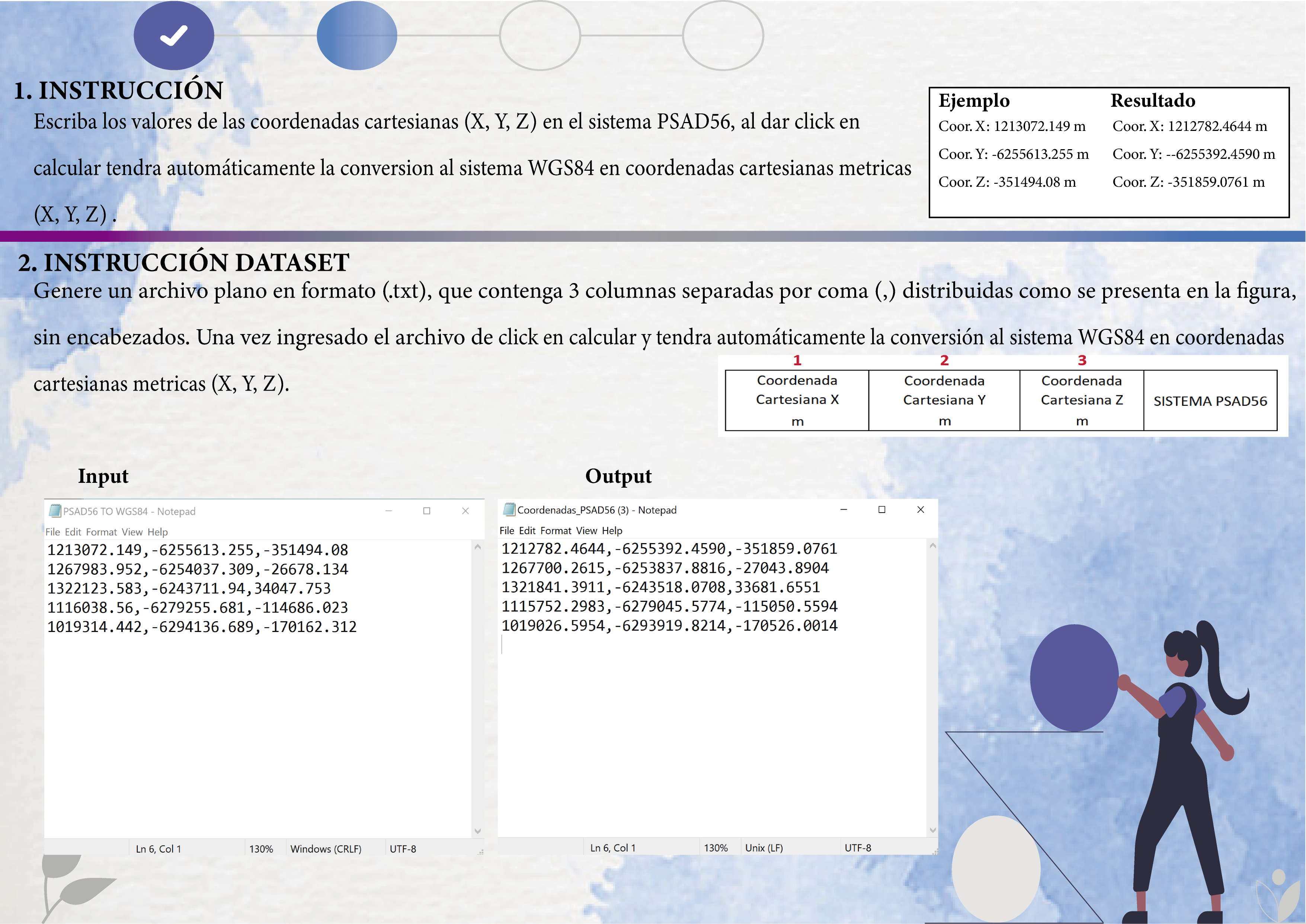
Task: Click the Coordenadas_PSAD56 Notepad title icon
Action: 509,510
